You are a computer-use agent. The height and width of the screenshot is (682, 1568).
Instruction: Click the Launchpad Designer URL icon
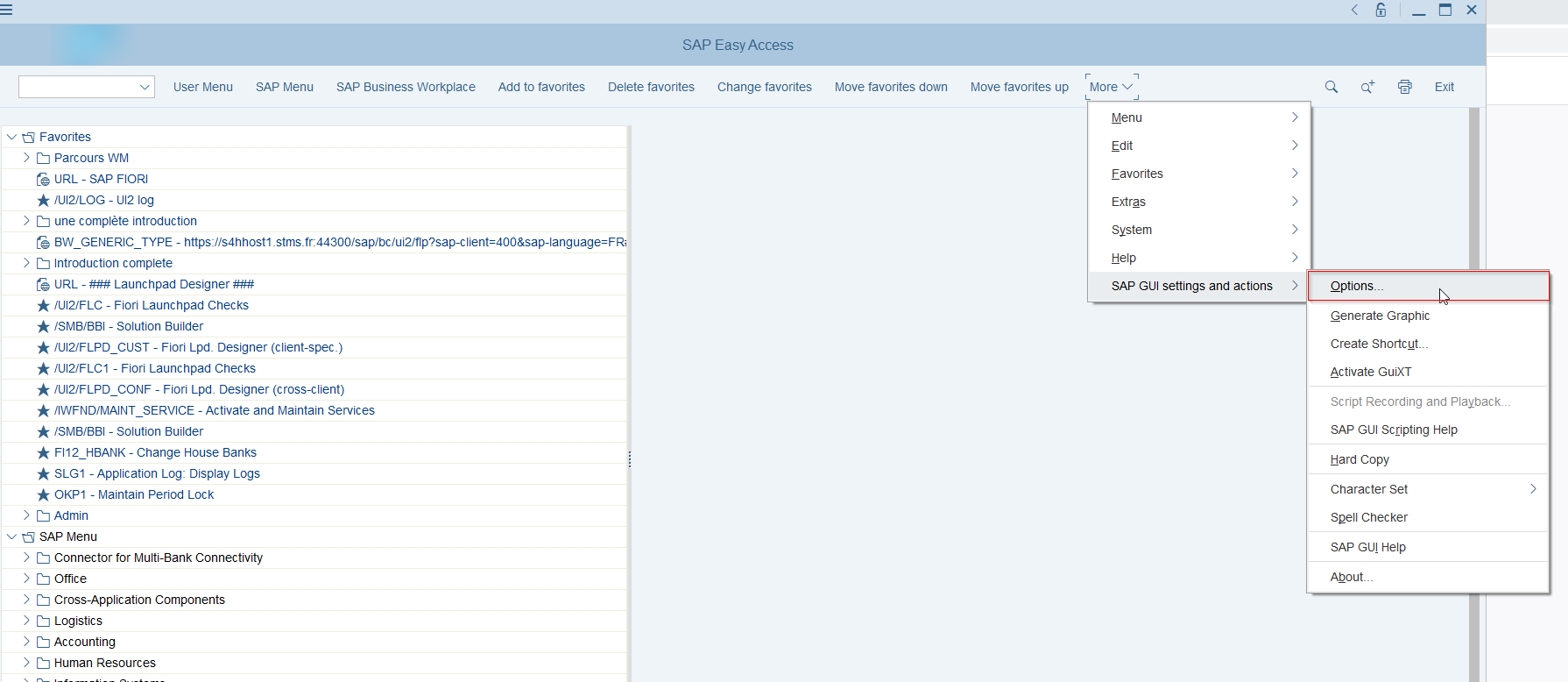[43, 284]
